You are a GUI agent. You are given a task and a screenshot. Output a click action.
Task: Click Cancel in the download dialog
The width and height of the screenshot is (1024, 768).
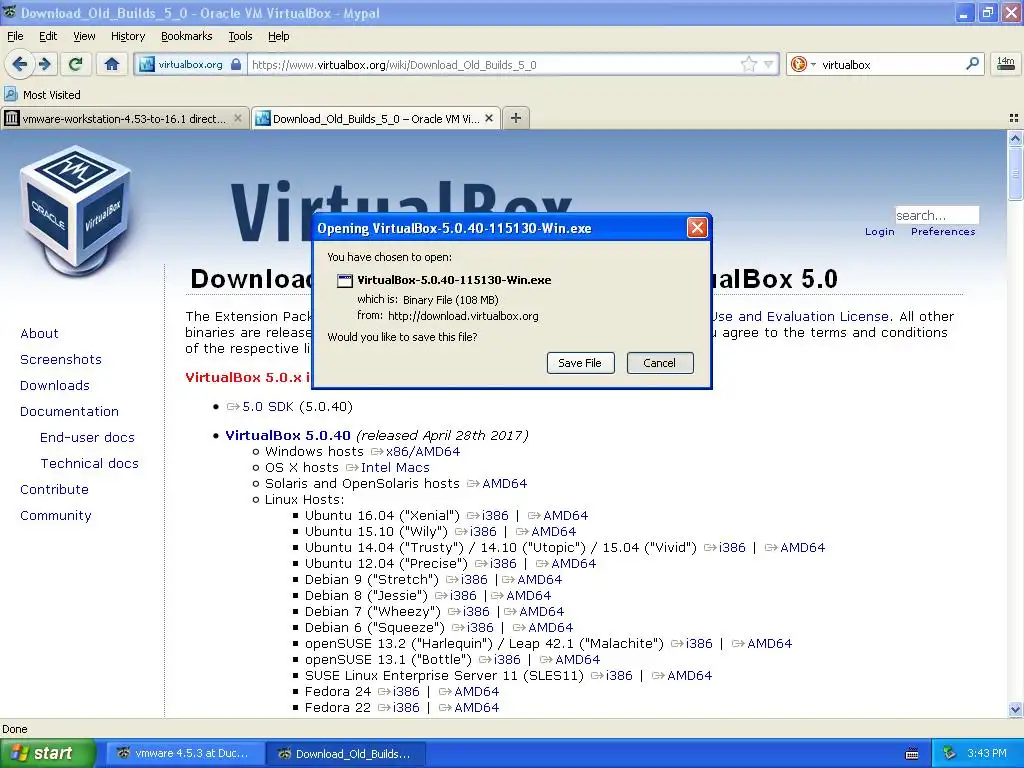(x=660, y=363)
